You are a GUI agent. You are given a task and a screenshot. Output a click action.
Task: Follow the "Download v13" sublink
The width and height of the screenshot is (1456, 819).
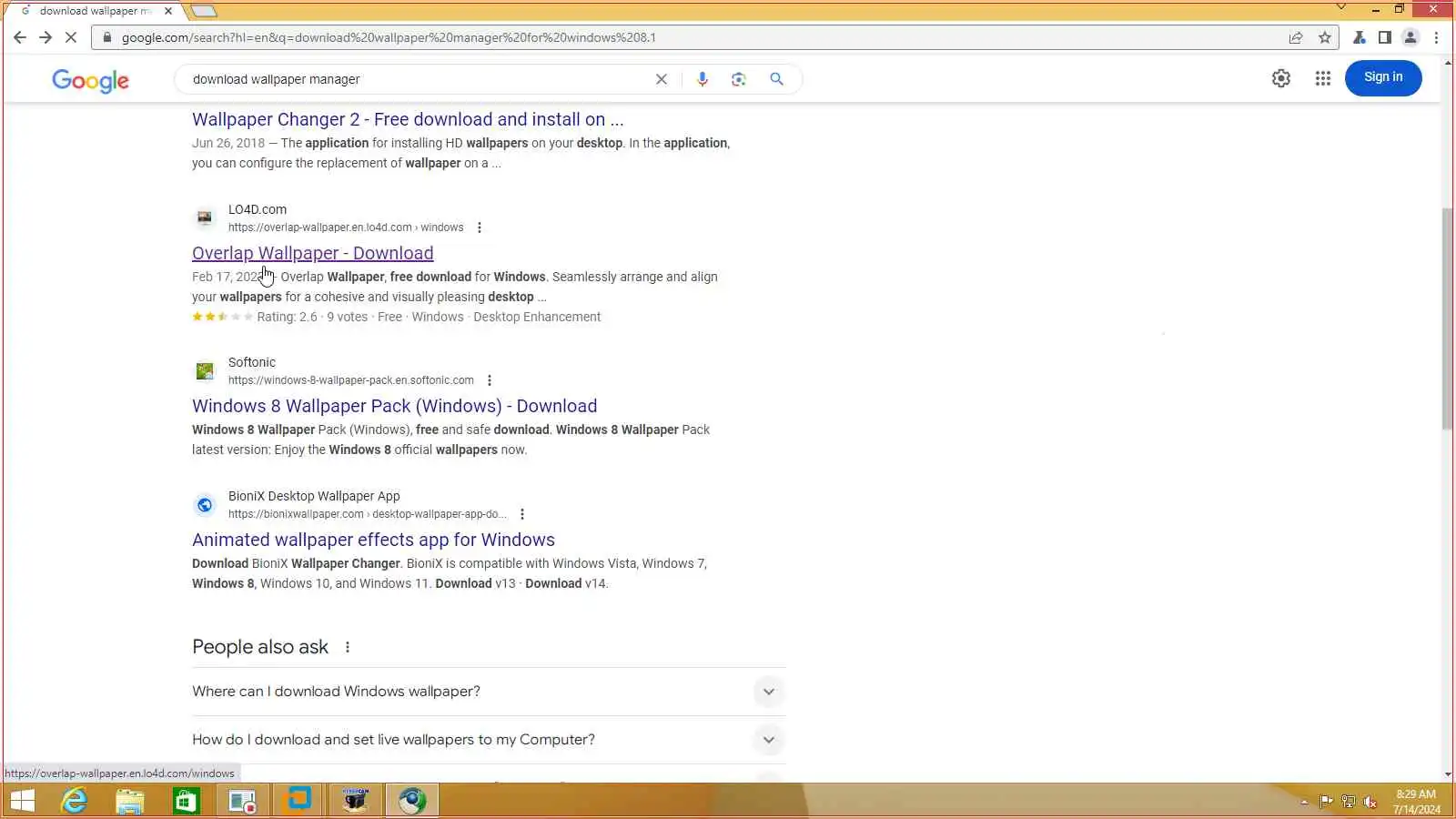(x=475, y=583)
